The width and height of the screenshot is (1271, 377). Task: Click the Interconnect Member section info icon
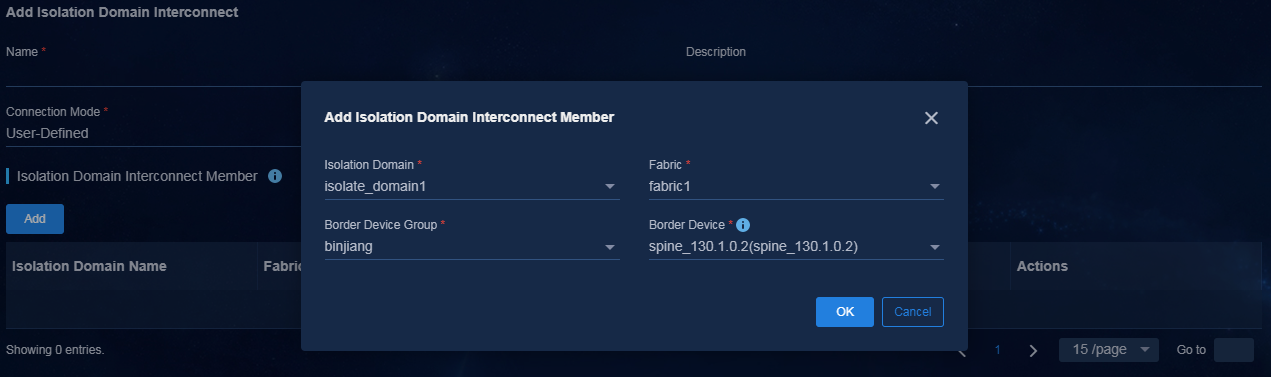(275, 176)
